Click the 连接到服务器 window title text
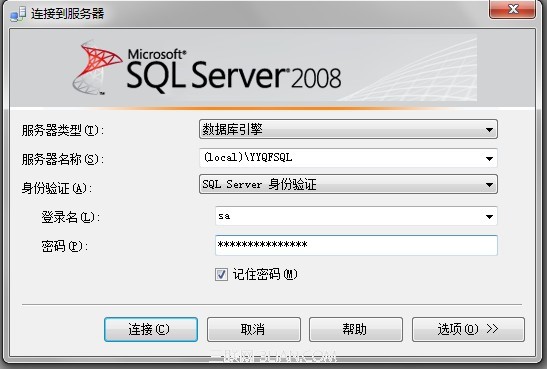The width and height of the screenshot is (547, 369). coord(68,14)
